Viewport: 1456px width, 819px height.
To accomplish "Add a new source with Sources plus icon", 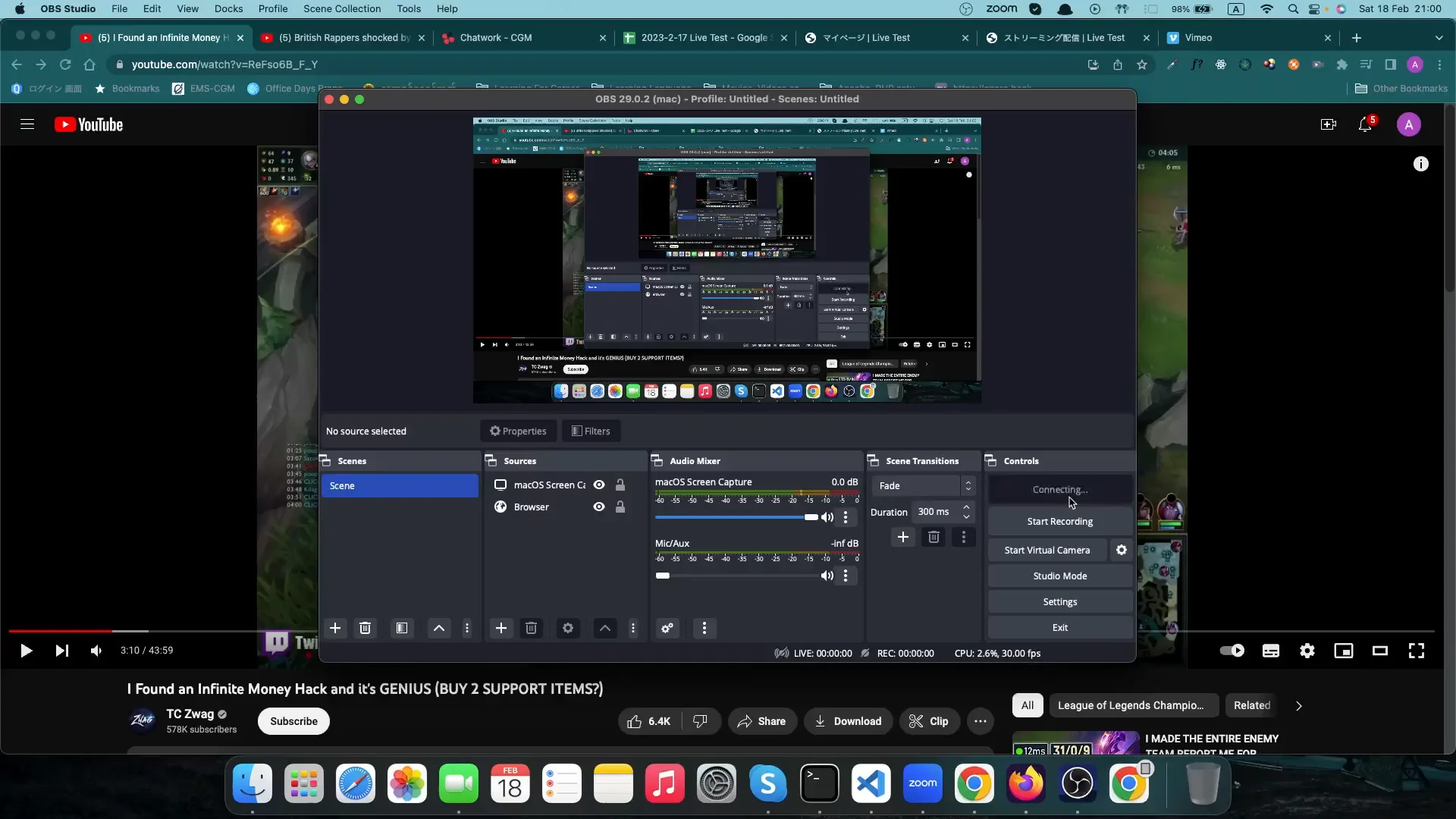I will tap(501, 628).
